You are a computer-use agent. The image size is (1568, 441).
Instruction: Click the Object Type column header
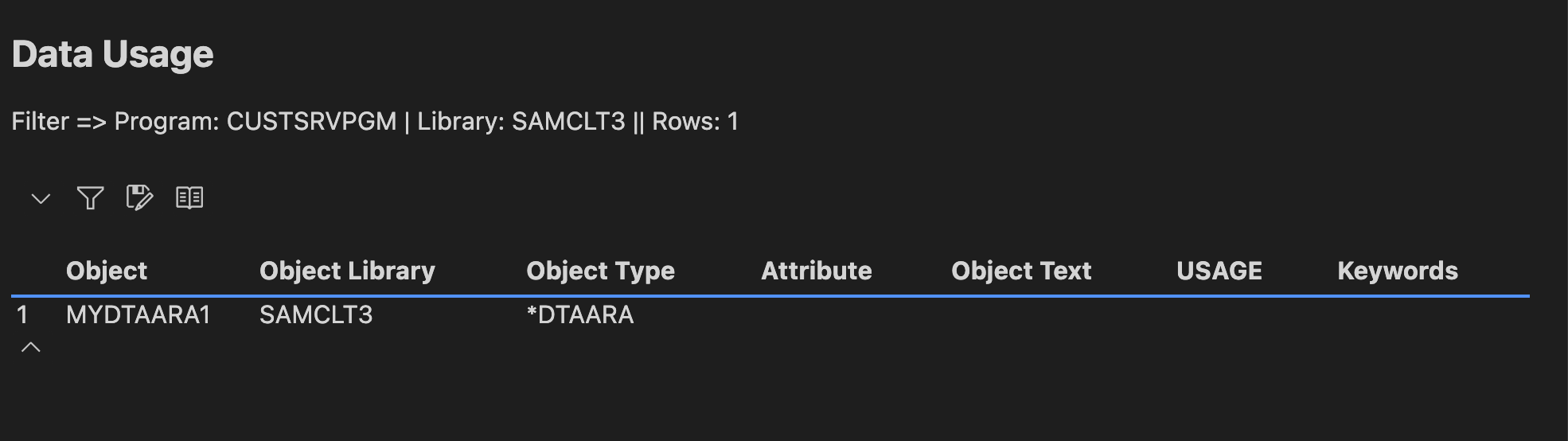pyautogui.click(x=600, y=271)
